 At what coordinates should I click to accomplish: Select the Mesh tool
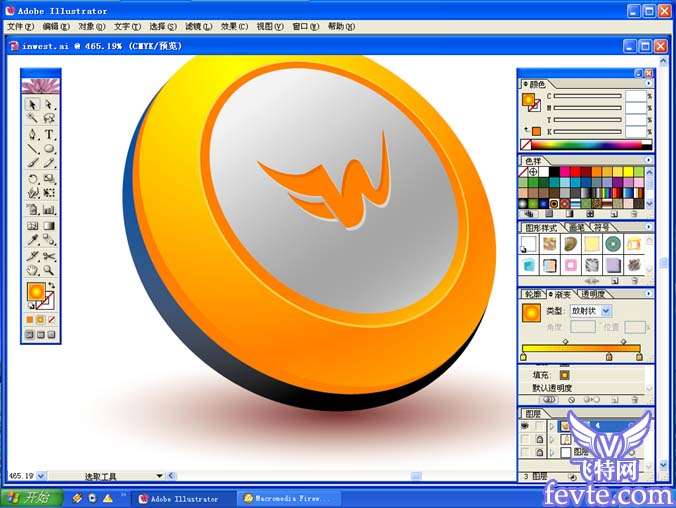(x=32, y=225)
